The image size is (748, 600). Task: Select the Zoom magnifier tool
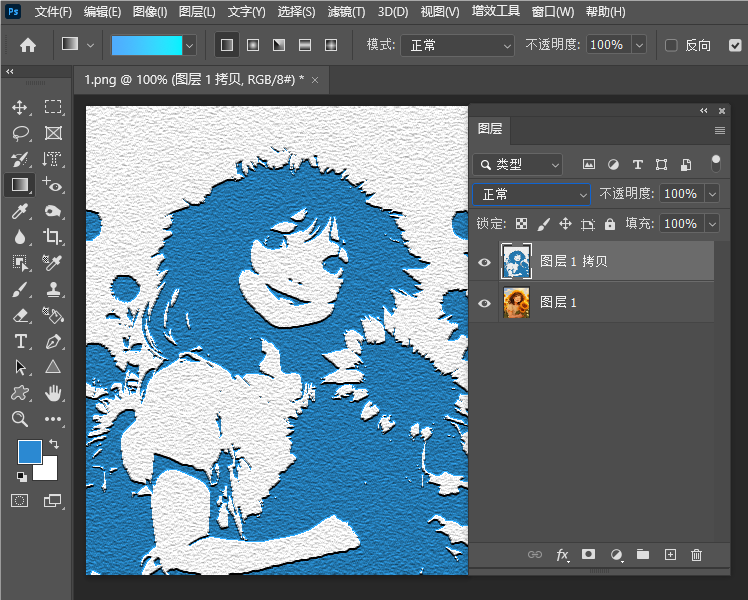pyautogui.click(x=20, y=419)
